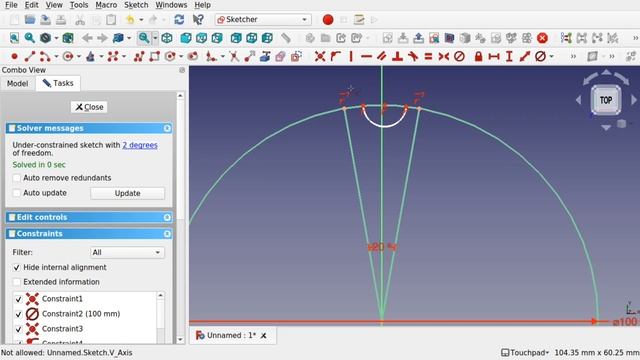Uncheck Hide internal alignment
Screen dimensions: 640x360
[x=17, y=267]
